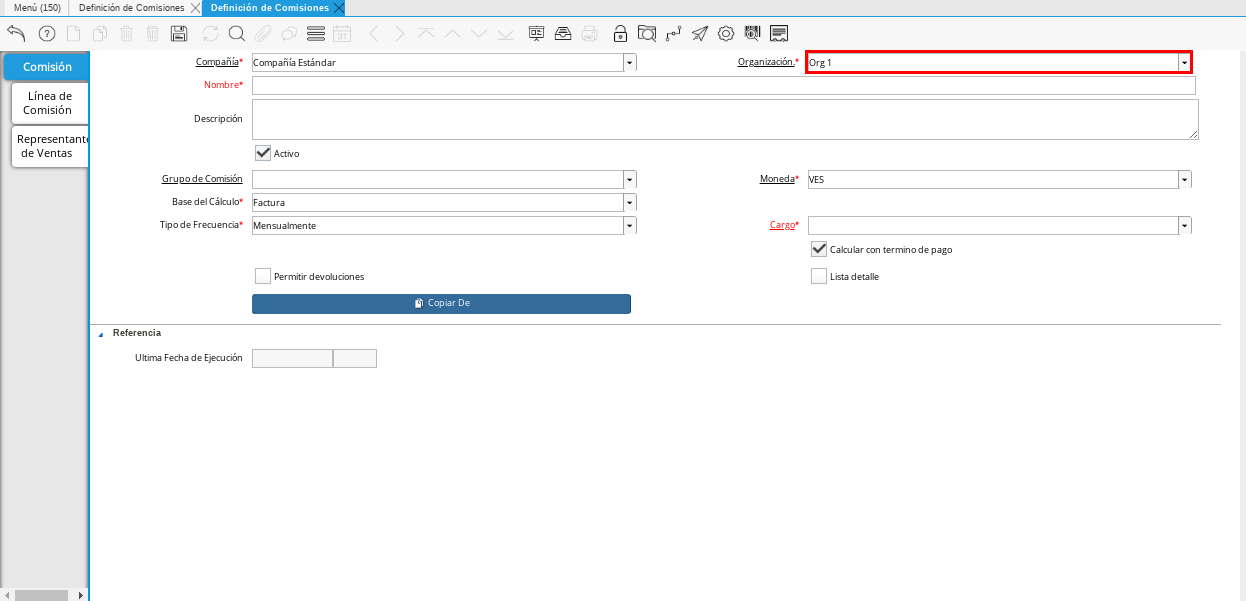Click the Copy record icon
The width and height of the screenshot is (1246, 601).
(x=100, y=33)
